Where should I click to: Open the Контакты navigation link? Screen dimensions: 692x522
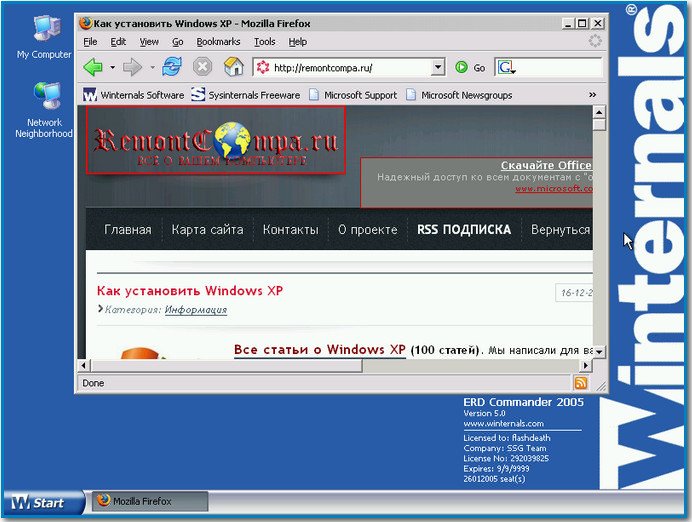click(290, 229)
